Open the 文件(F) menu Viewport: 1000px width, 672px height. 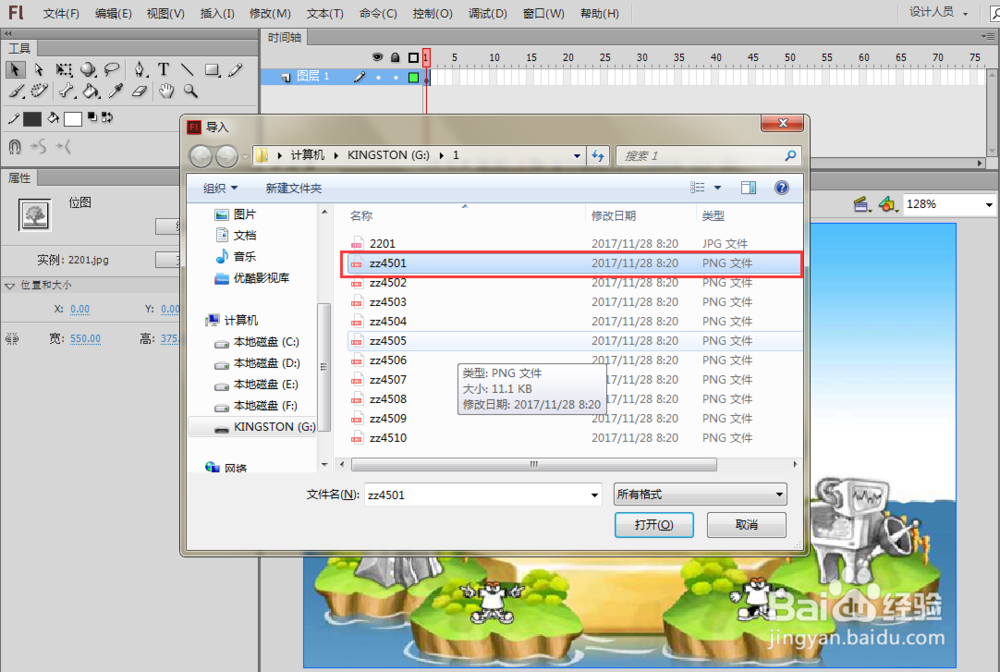61,13
